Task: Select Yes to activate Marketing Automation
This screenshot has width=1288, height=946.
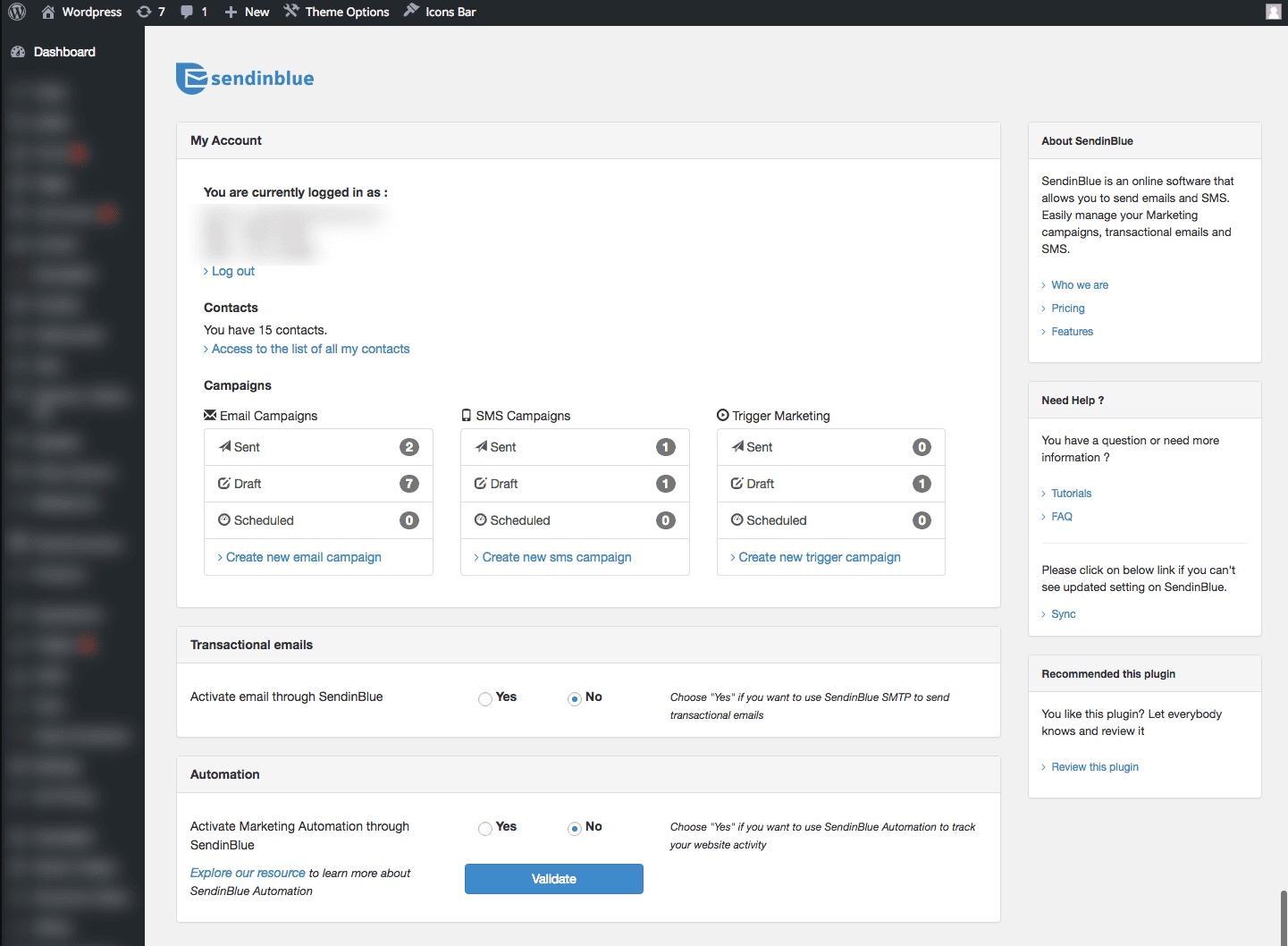Action: tap(484, 828)
